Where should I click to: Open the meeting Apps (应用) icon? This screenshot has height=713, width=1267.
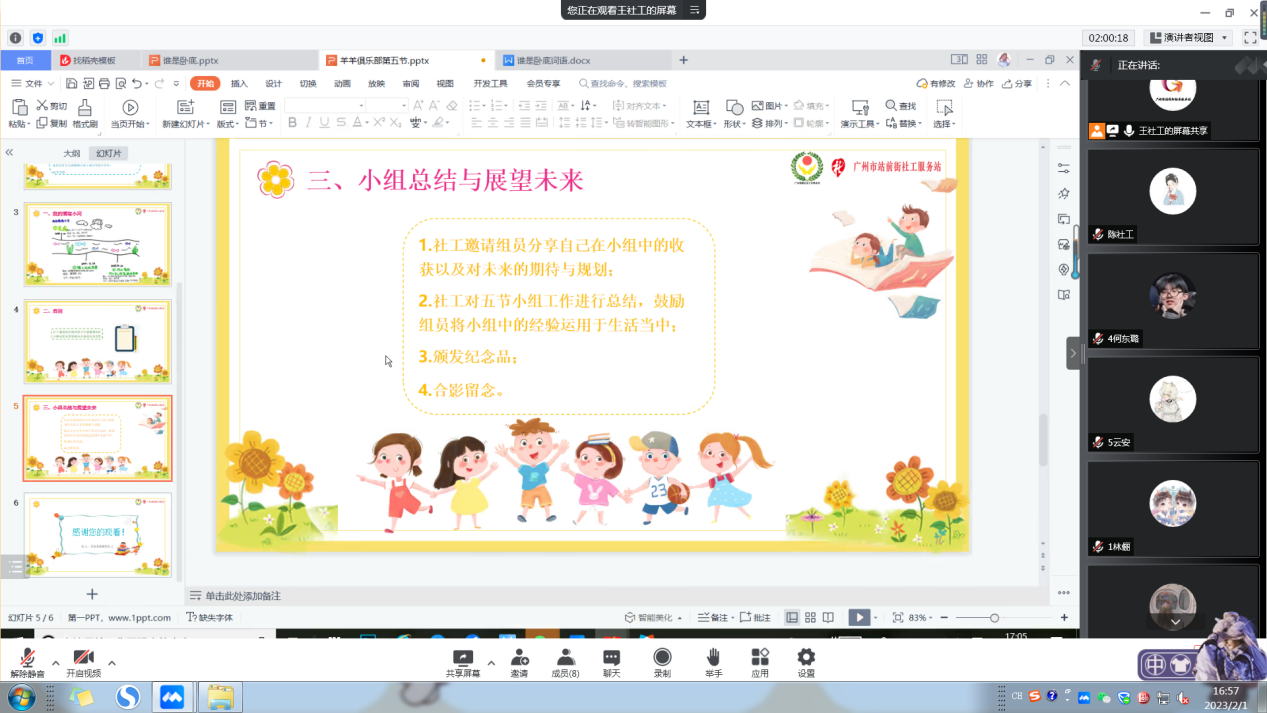pos(760,663)
